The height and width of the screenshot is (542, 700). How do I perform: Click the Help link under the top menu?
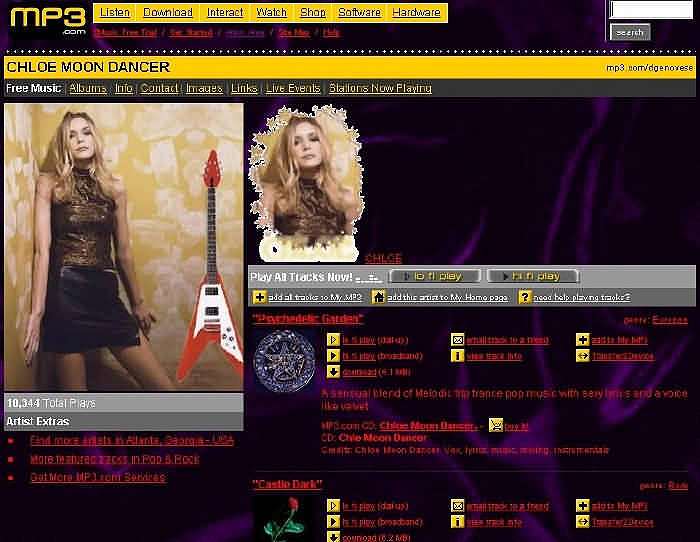331,33
